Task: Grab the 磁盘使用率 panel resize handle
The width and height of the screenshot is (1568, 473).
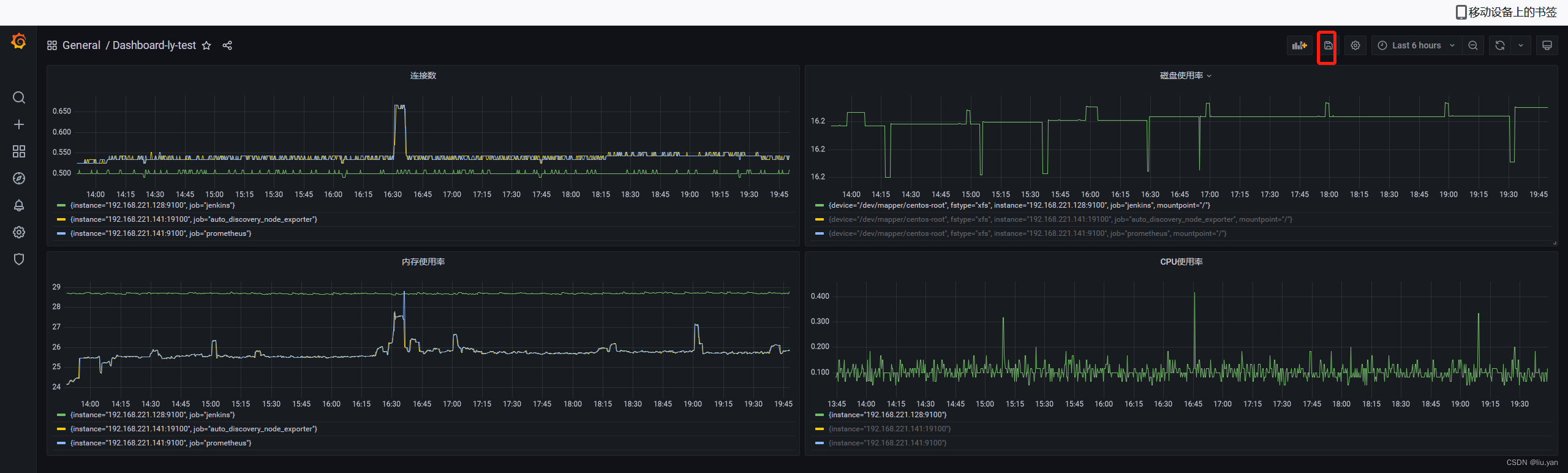Action: click(1555, 243)
